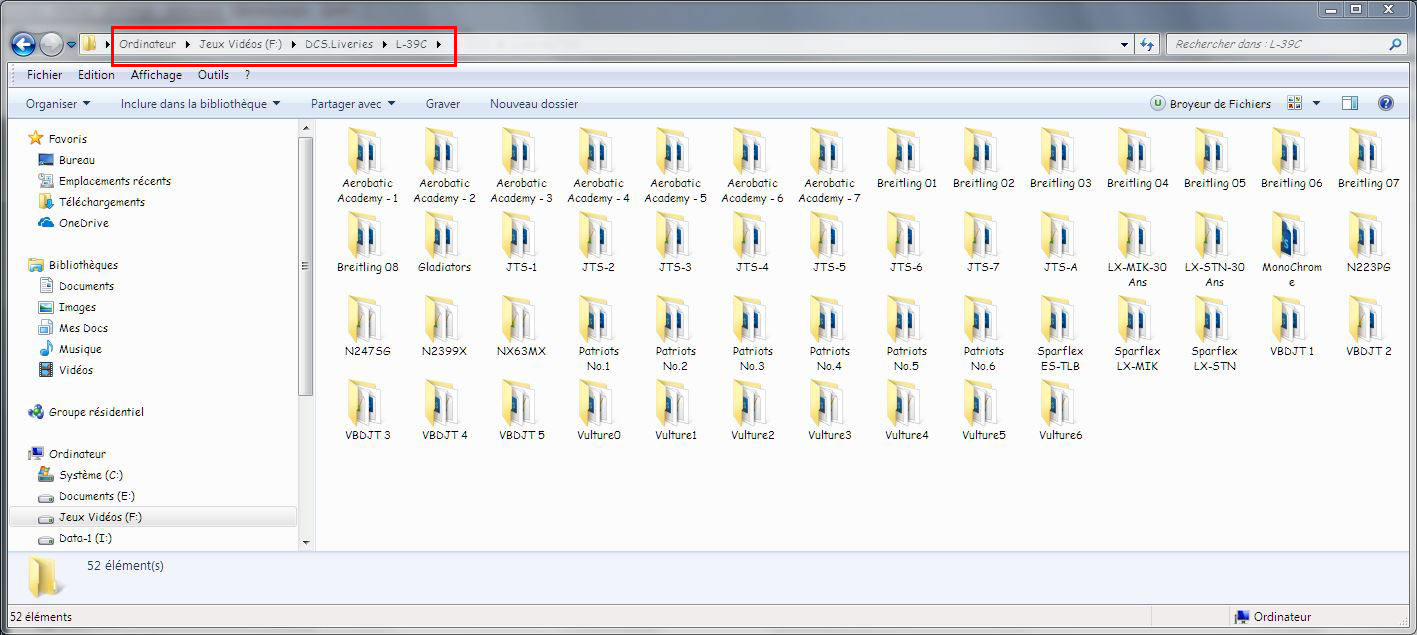Click the change view icon button
Viewport: 1417px width, 635px height.
click(1295, 103)
